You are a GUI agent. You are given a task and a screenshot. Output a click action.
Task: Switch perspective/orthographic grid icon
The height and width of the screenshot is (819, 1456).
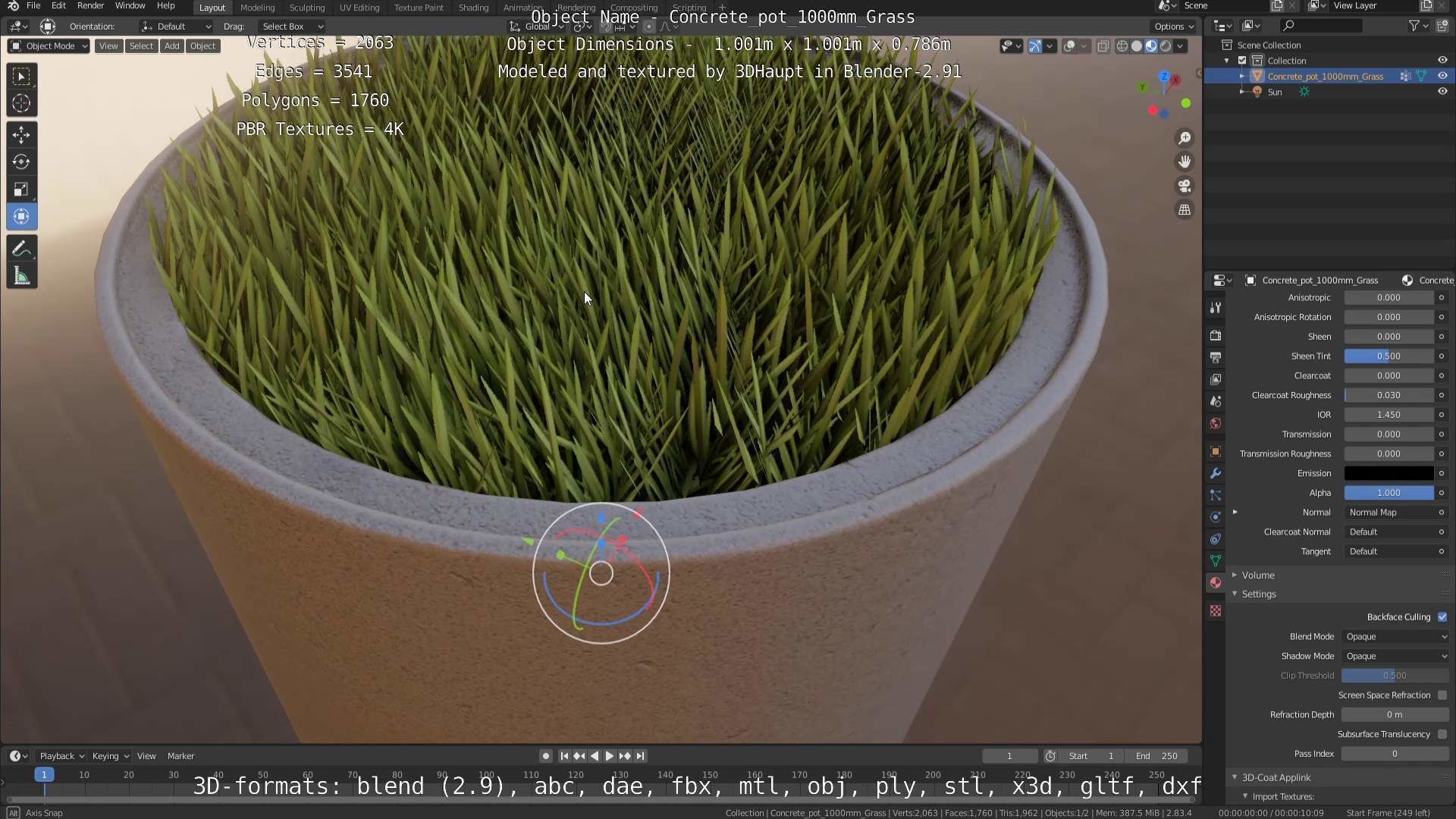[1184, 210]
